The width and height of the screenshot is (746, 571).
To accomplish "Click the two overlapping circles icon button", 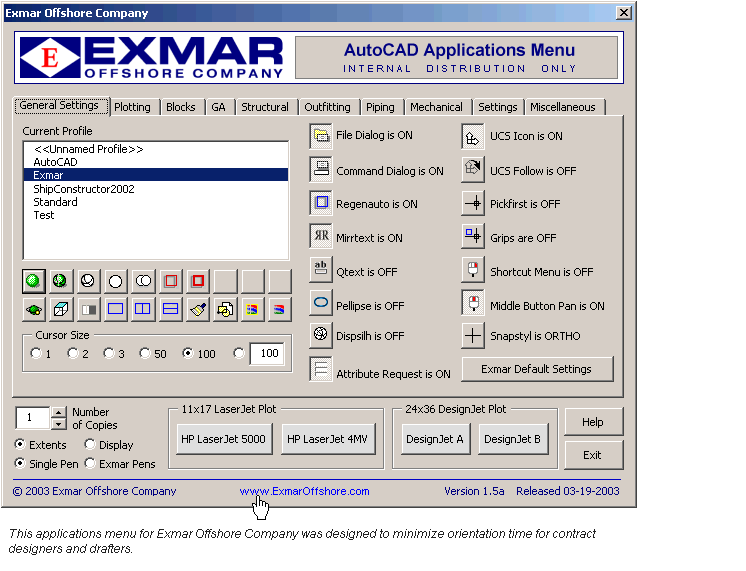I will 143,281.
